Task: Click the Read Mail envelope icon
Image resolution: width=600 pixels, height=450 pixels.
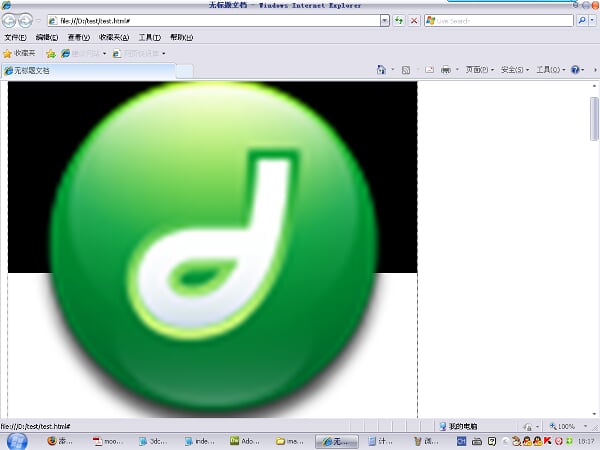Action: pyautogui.click(x=429, y=70)
